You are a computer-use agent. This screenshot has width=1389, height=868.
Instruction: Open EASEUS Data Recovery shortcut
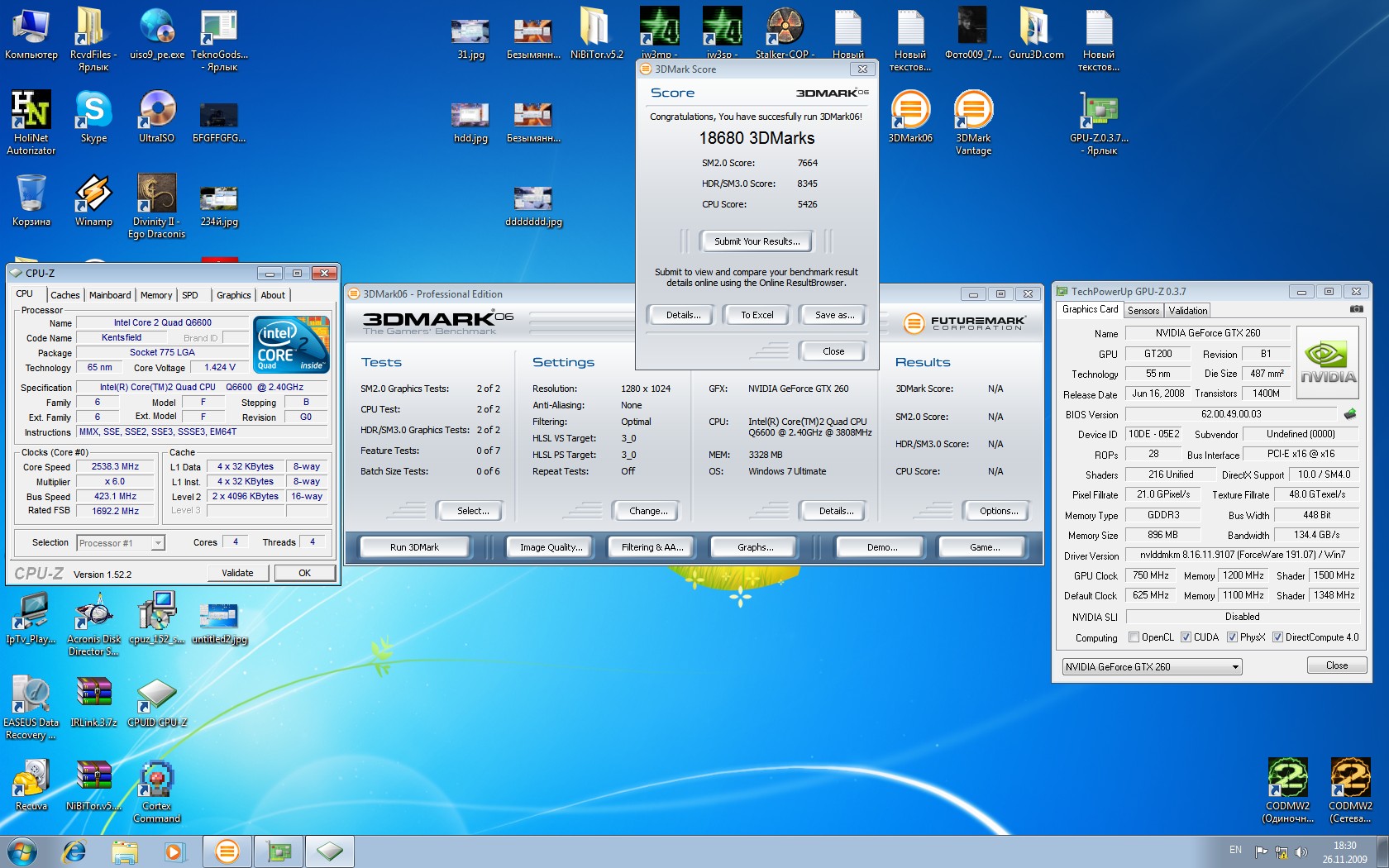[31, 708]
